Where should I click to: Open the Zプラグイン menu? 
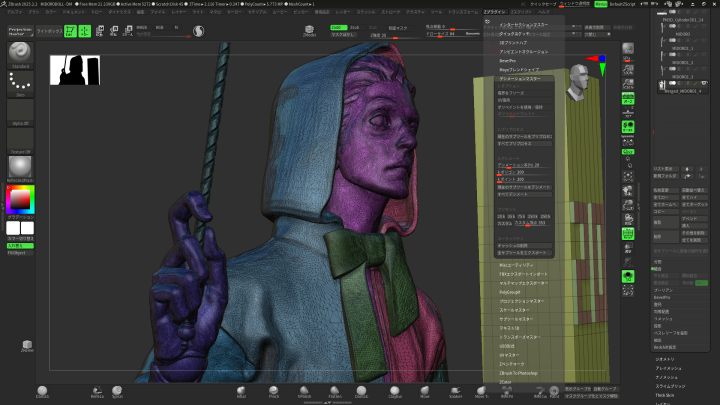point(495,12)
